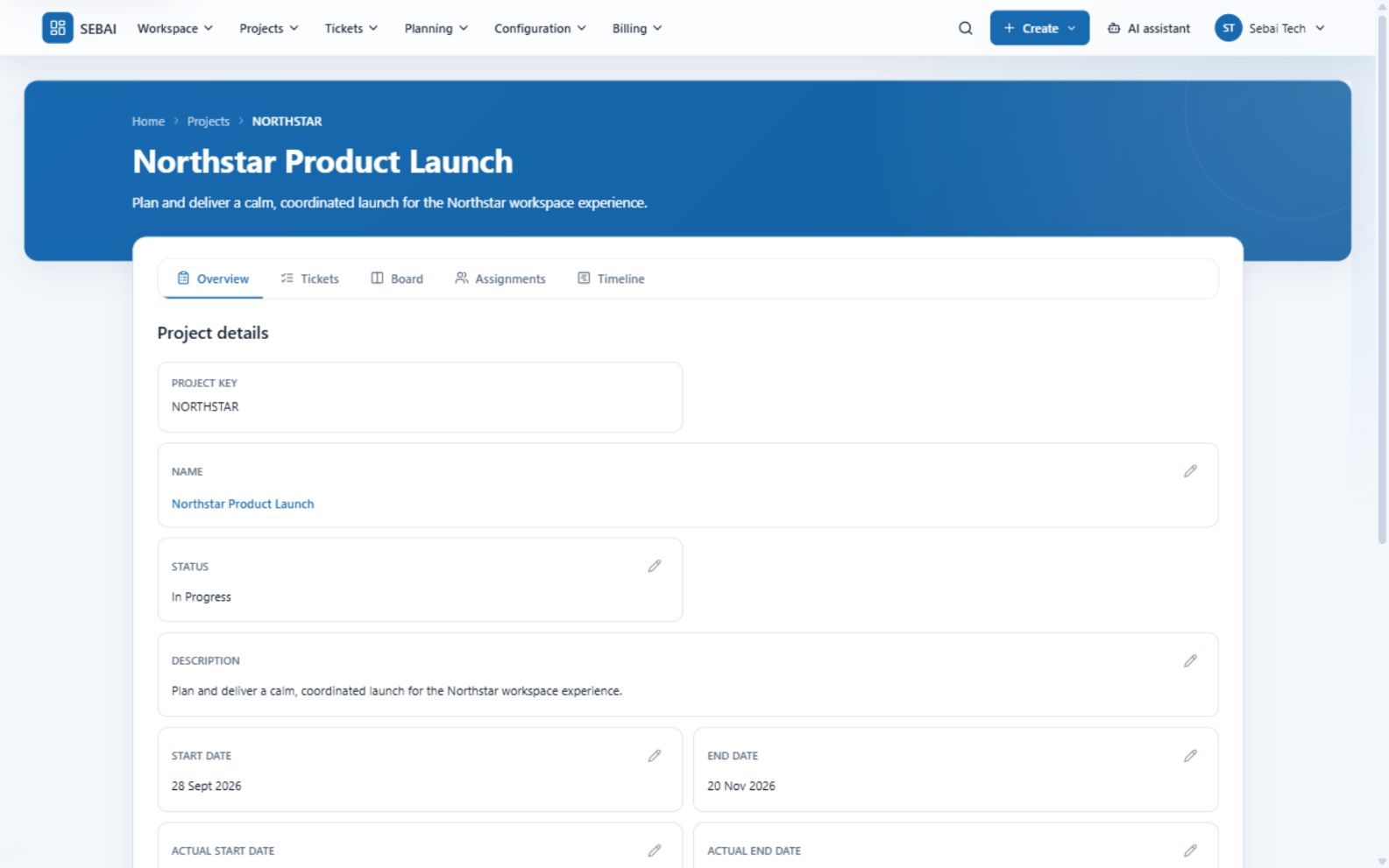Open the Planning dropdown menu

click(436, 28)
